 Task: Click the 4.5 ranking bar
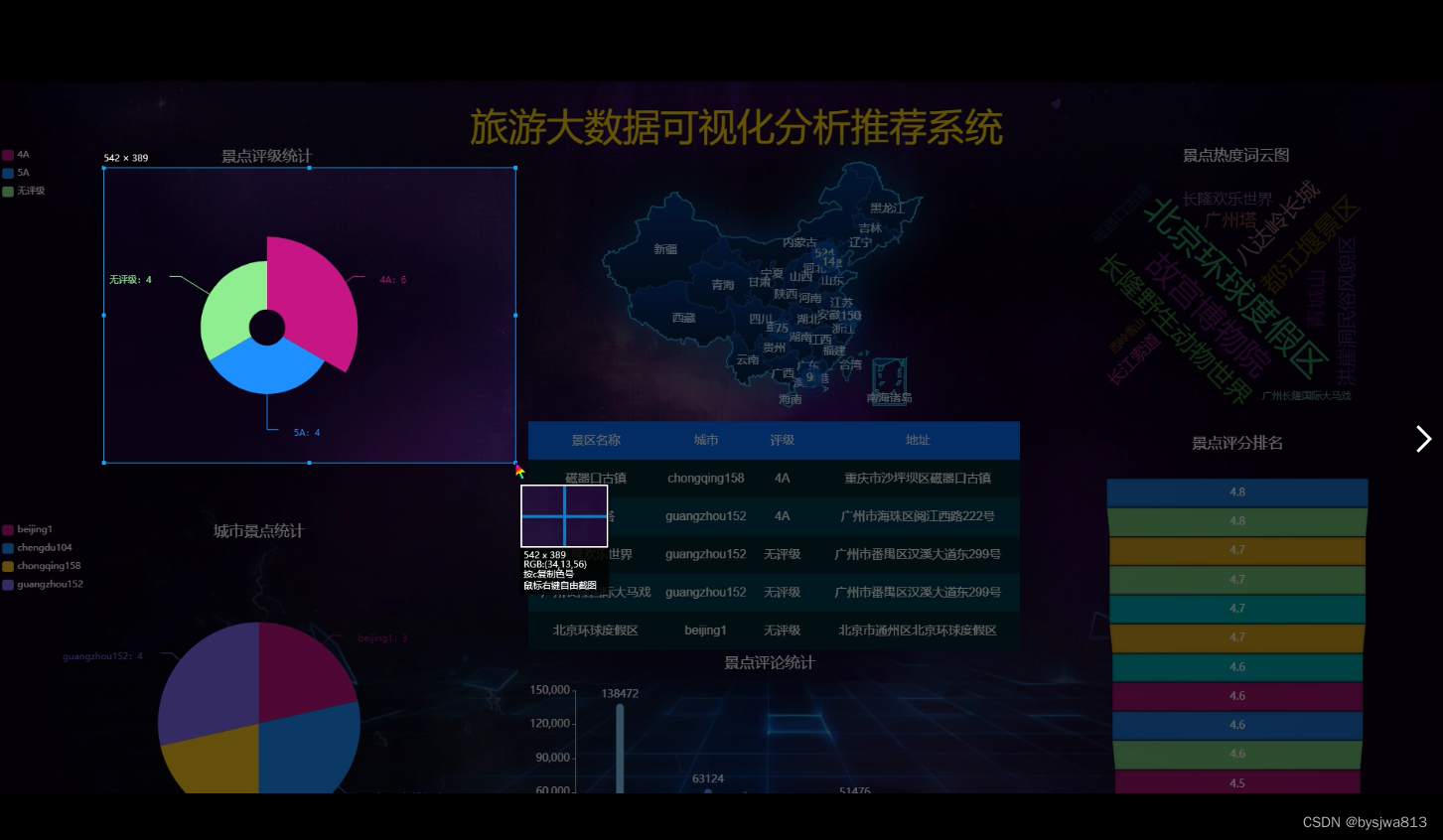1237,782
